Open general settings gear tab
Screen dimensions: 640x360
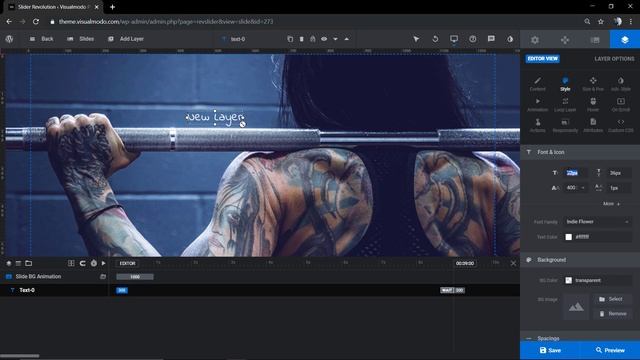click(x=535, y=40)
